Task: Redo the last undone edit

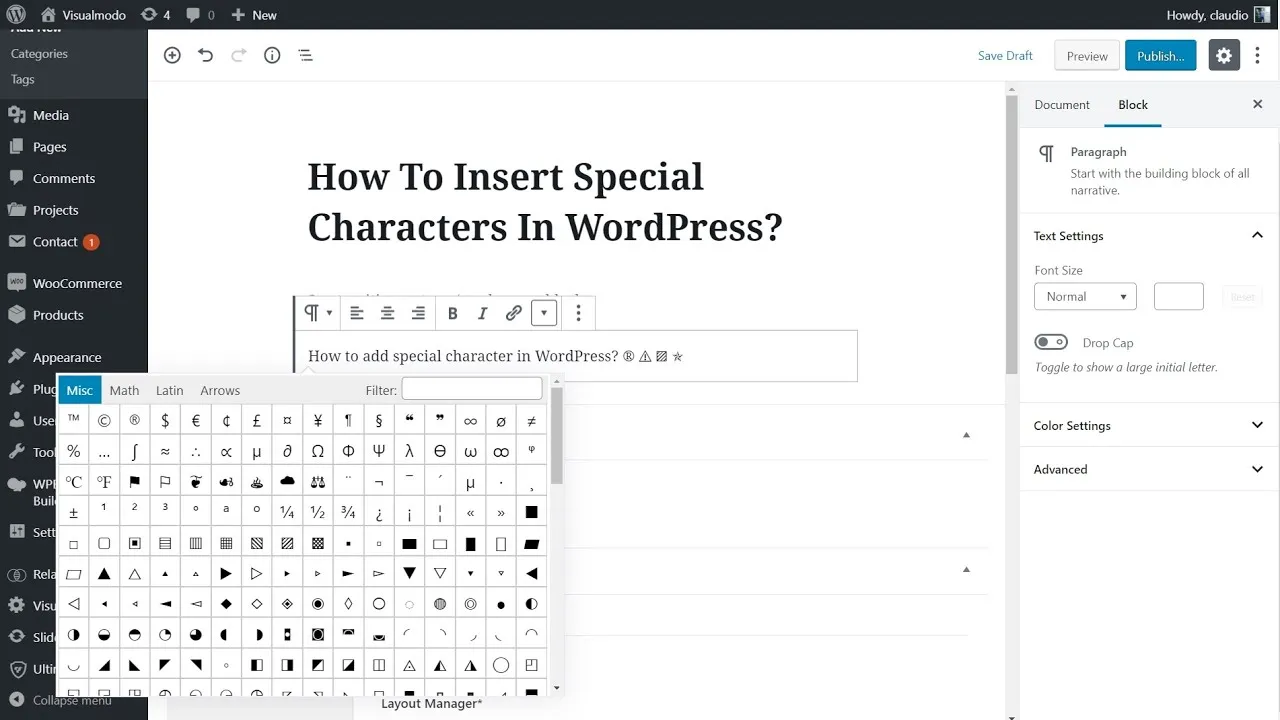Action: coord(238,56)
